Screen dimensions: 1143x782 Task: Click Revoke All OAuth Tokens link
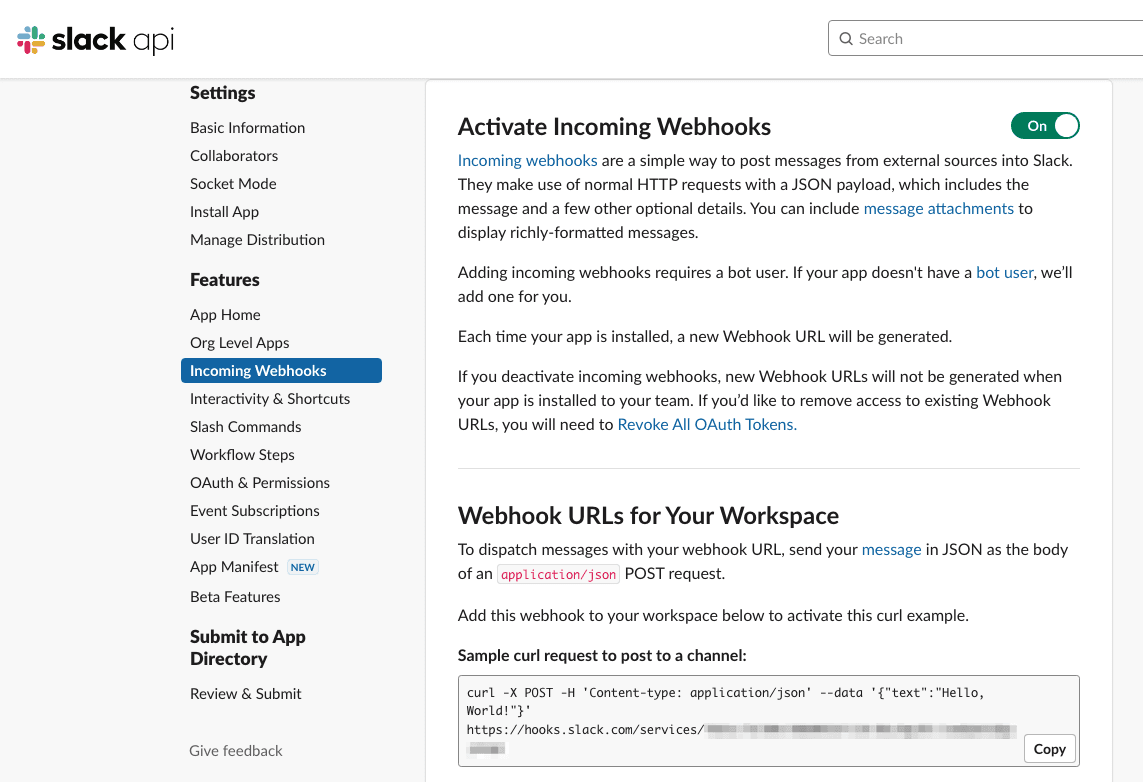point(707,424)
